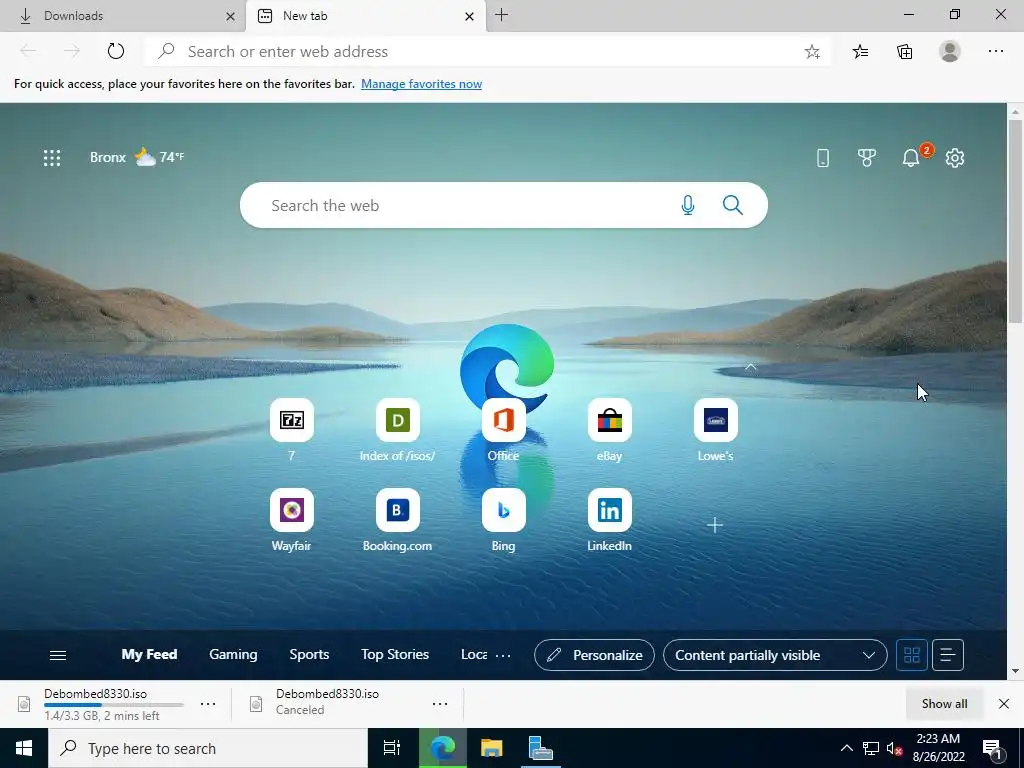Select the New tab browser tab
This screenshot has width=1024, height=768.
pyautogui.click(x=366, y=16)
